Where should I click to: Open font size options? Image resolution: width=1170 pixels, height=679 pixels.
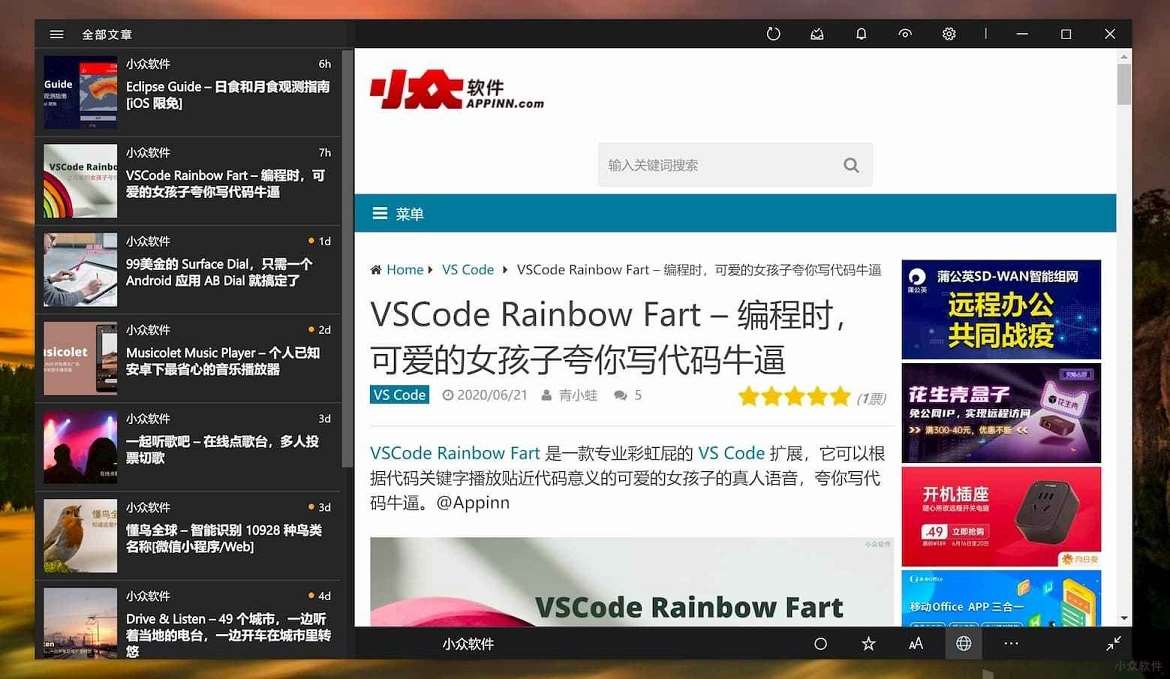916,643
